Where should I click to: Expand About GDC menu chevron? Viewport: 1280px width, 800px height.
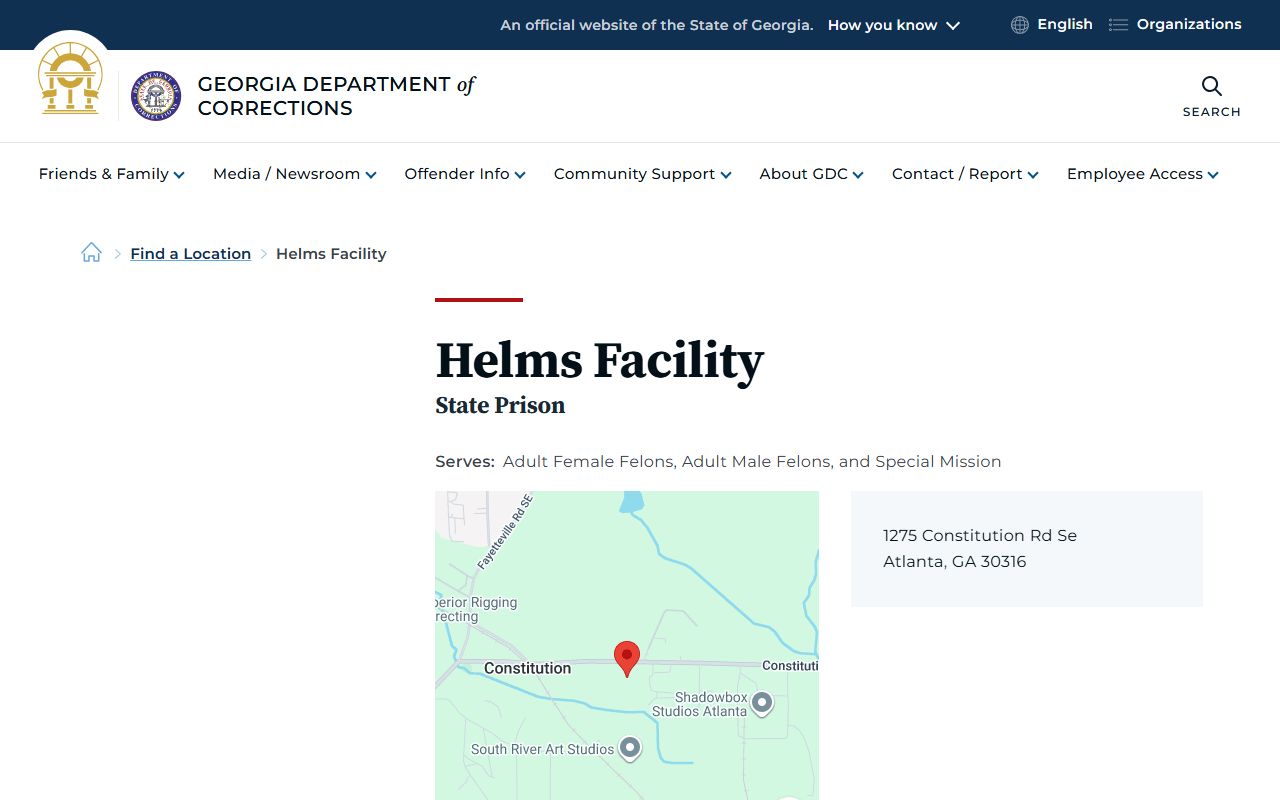pos(858,175)
